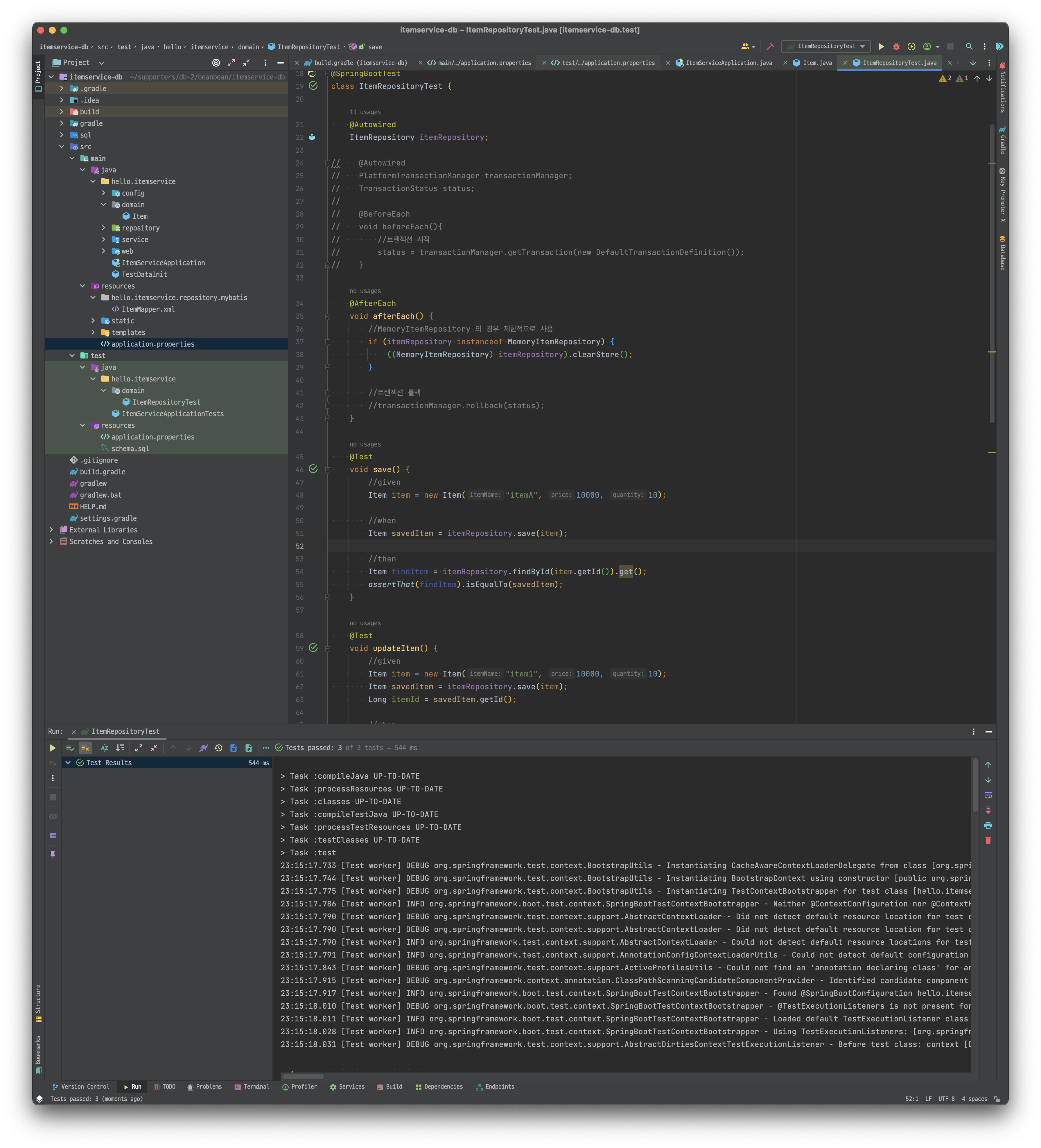1041x1148 pixels.
Task: Click the Gradle elephant icon in Run toolbar
Action: pos(203,748)
